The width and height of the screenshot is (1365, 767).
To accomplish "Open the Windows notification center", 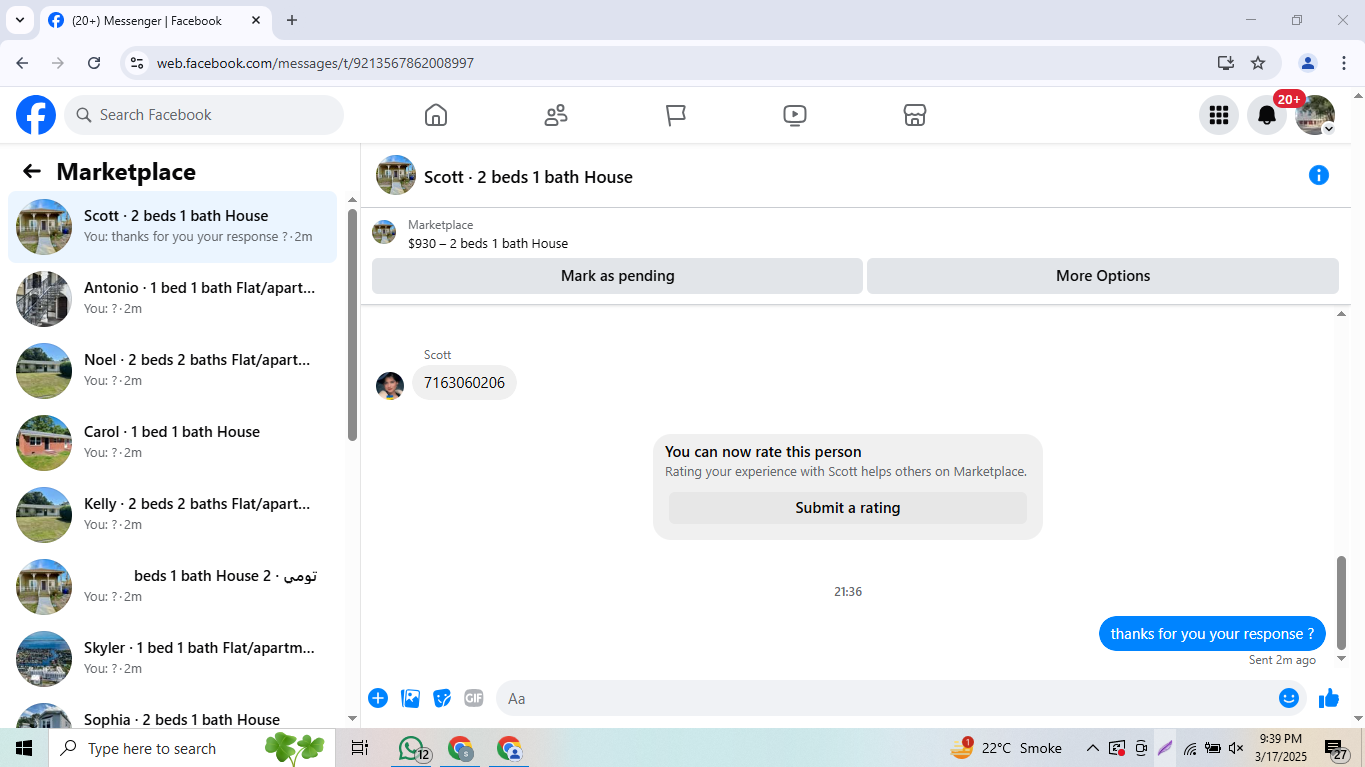I will click(1335, 748).
